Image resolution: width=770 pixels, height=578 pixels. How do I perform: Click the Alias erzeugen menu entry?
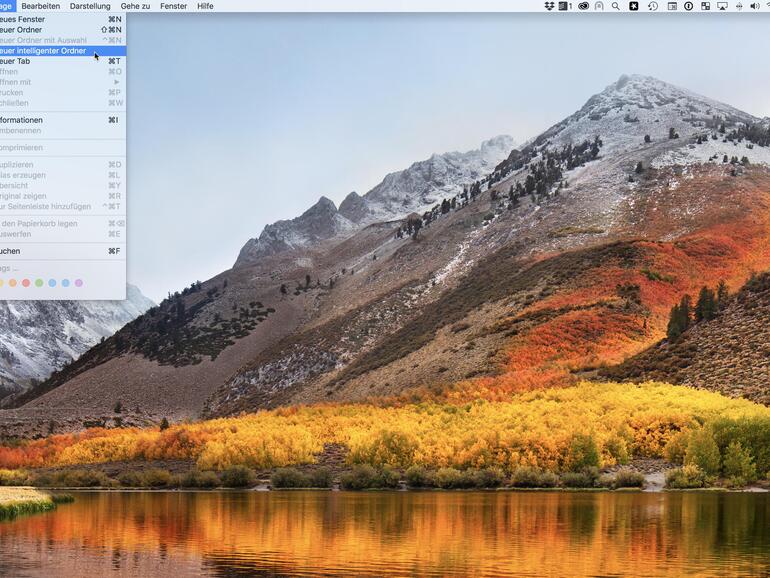point(63,175)
